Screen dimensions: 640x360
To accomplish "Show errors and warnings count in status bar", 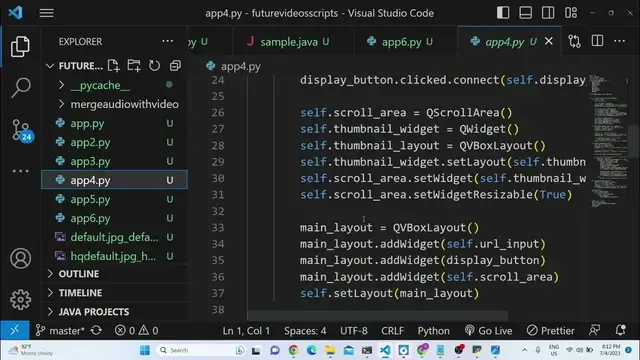I will 136,331.
